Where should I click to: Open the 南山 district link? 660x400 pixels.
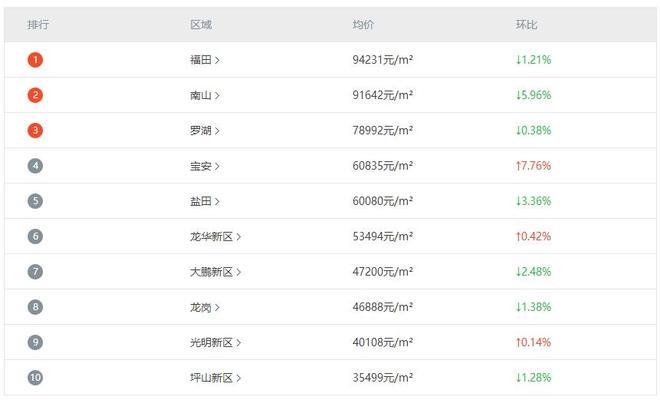point(205,95)
